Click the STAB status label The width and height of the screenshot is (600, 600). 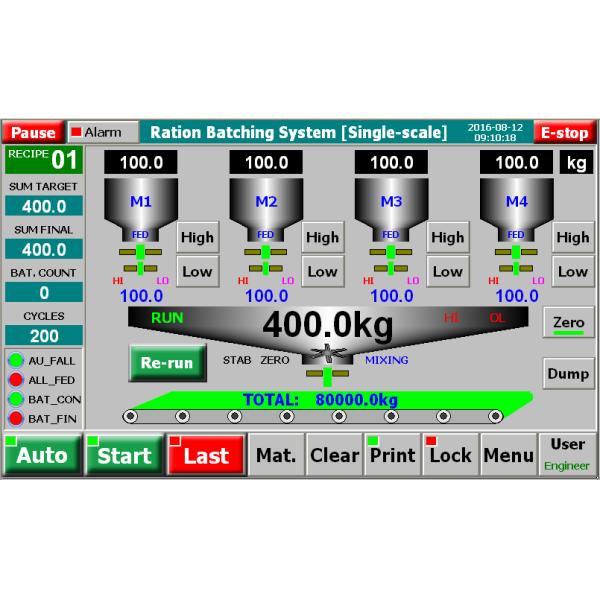tap(237, 360)
